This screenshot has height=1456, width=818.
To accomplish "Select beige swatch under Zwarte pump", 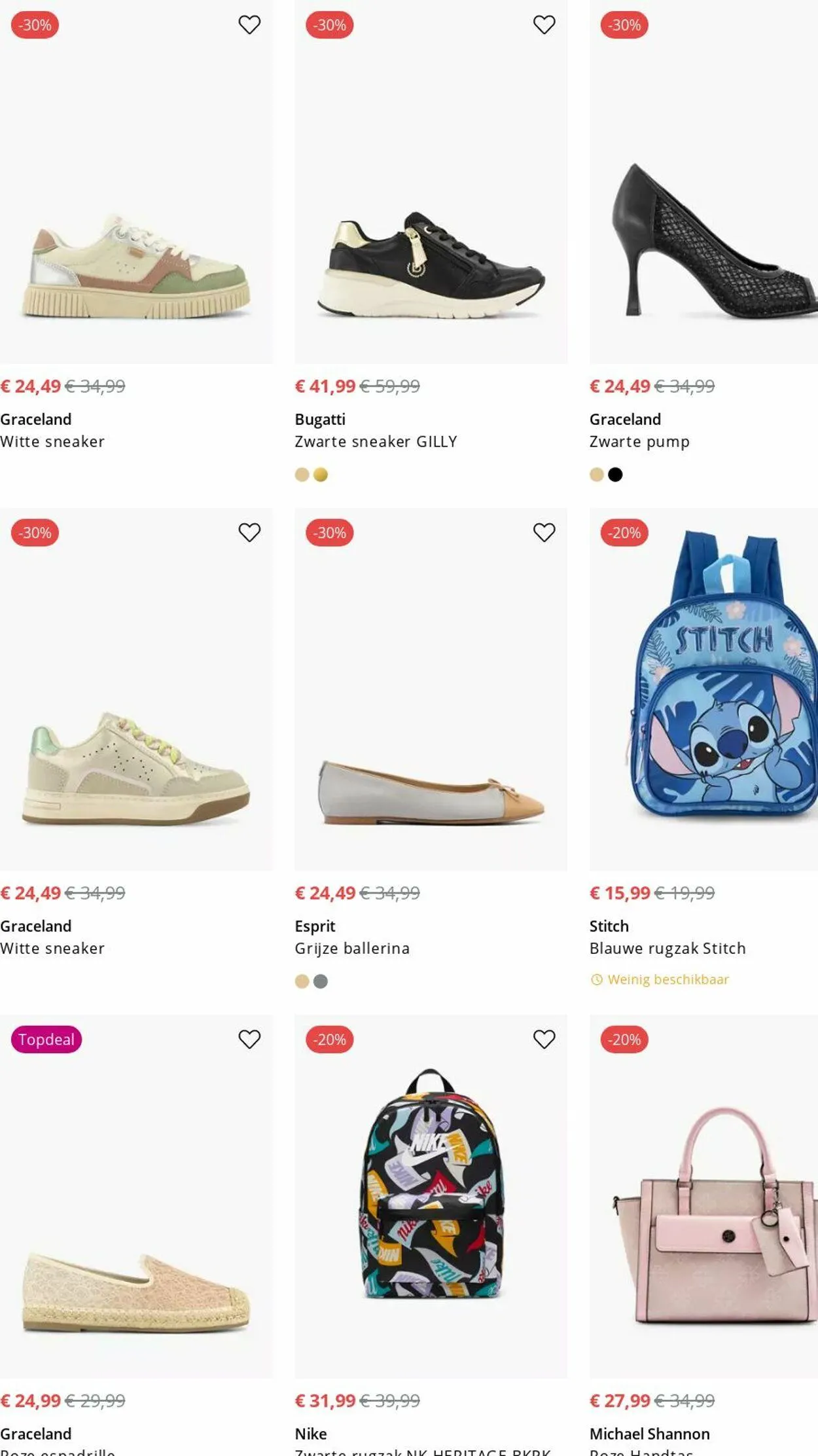I will pos(596,475).
